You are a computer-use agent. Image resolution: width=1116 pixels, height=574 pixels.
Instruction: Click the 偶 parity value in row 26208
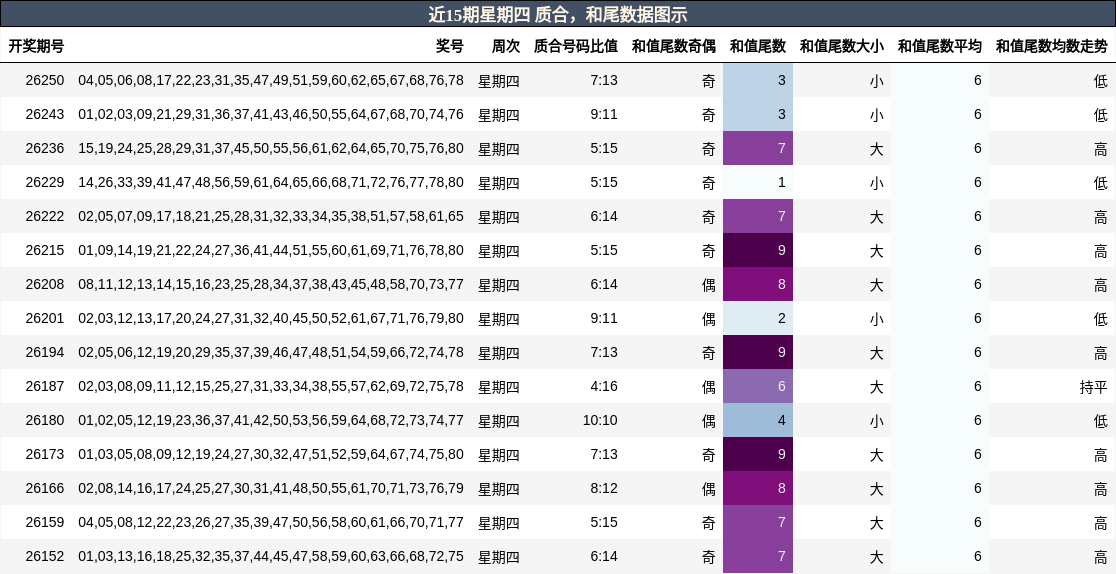[708, 285]
